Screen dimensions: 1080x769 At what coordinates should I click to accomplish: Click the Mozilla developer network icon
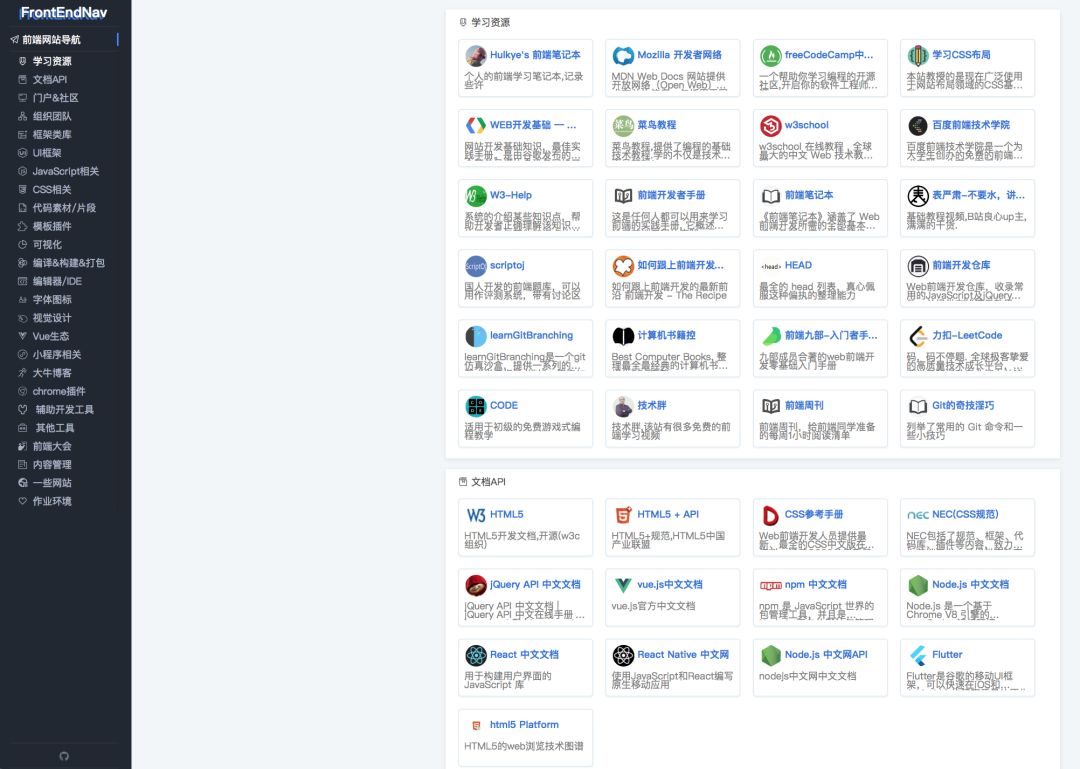623,55
